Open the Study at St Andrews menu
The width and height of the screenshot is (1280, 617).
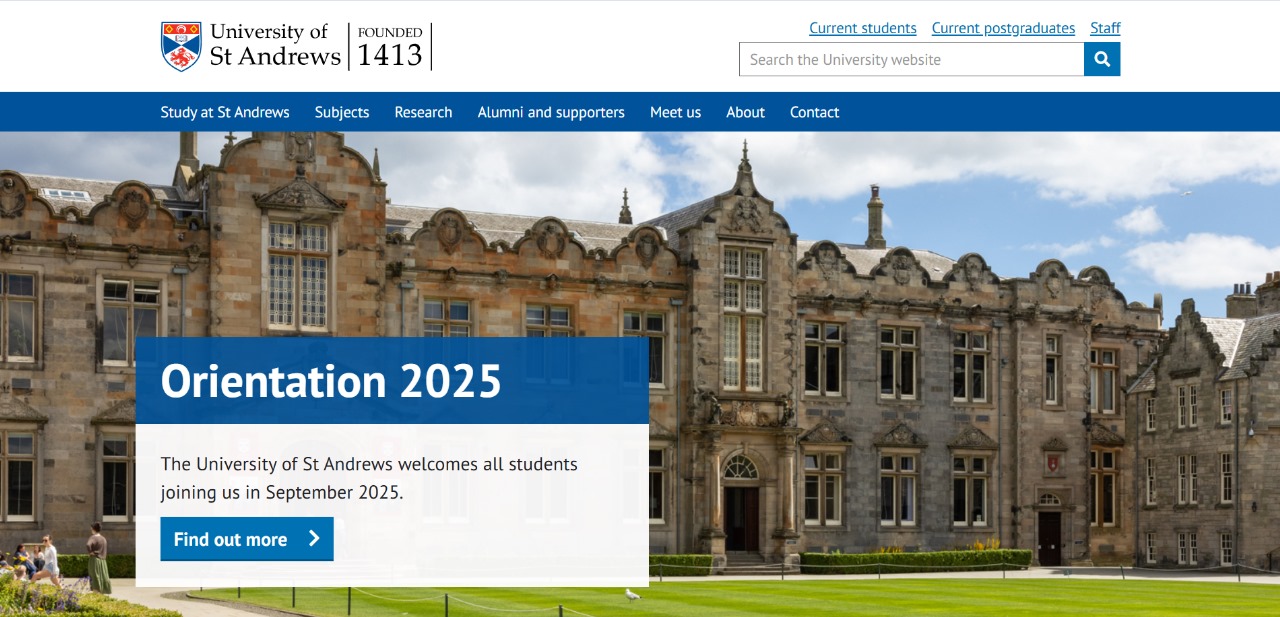tap(225, 112)
